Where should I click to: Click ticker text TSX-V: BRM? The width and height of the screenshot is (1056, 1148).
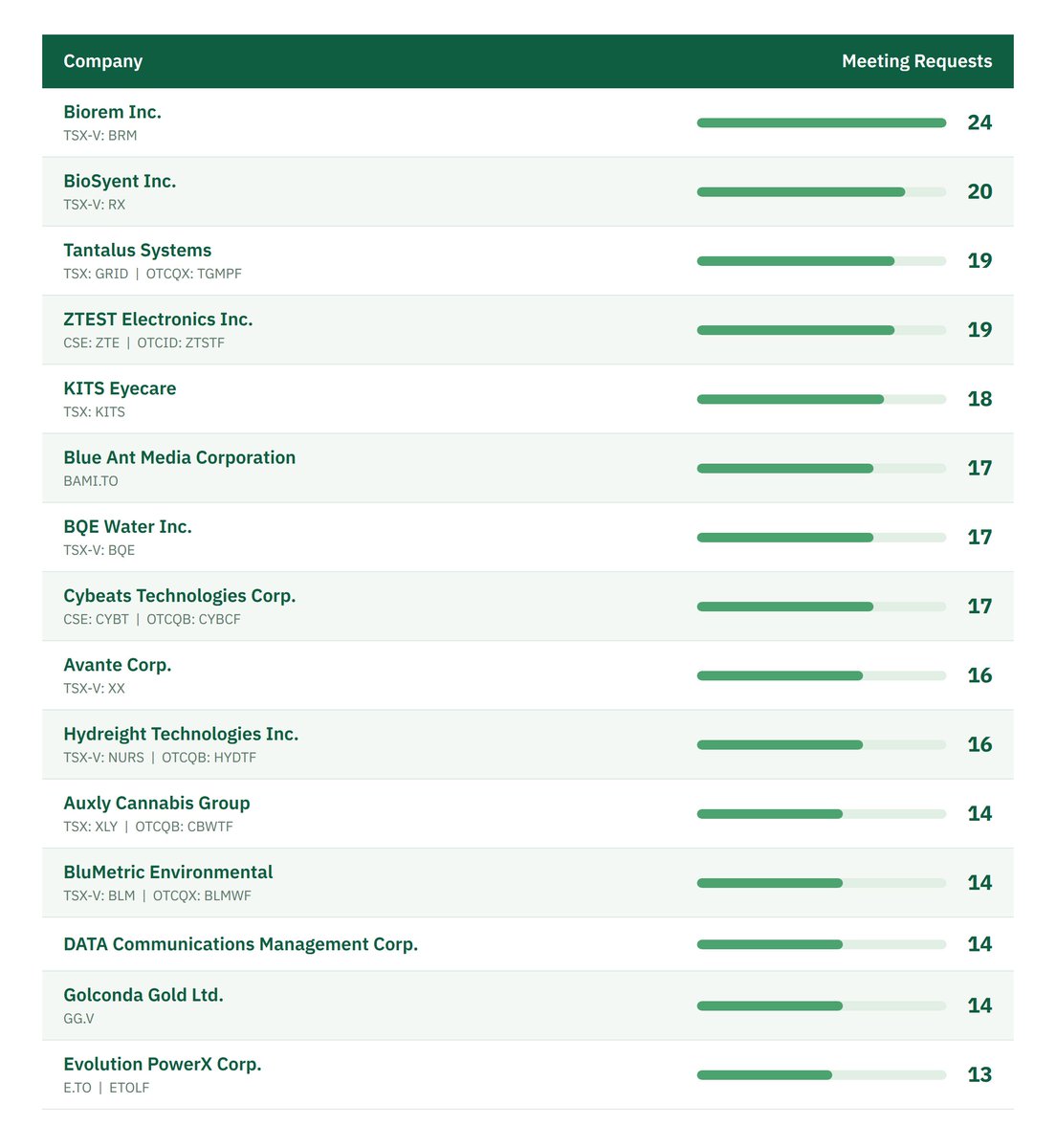[x=99, y=136]
